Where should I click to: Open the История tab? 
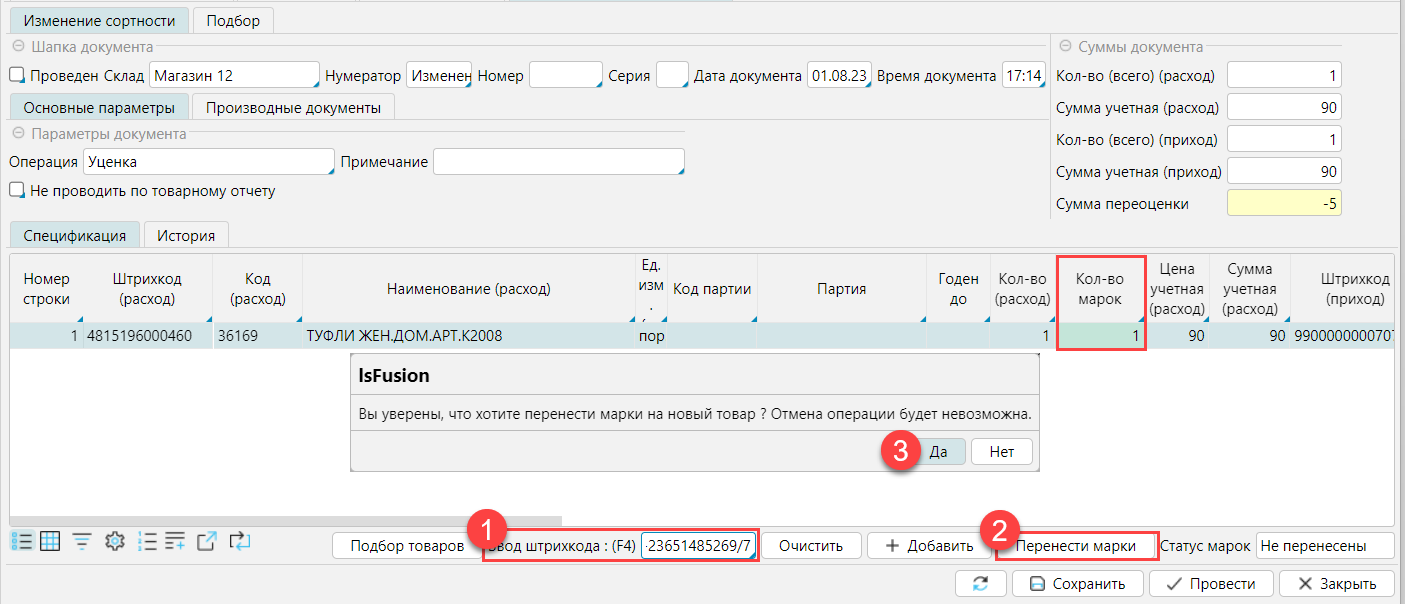(185, 236)
